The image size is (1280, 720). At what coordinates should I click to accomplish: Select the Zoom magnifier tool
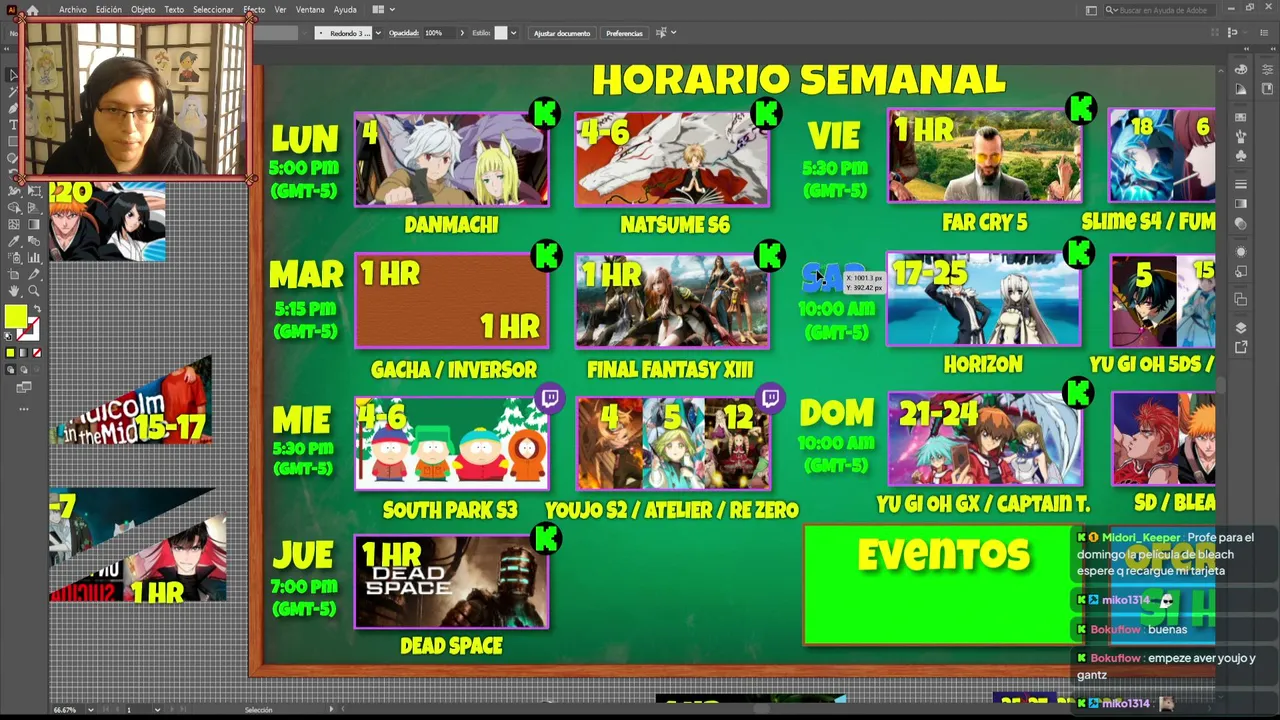(x=34, y=291)
